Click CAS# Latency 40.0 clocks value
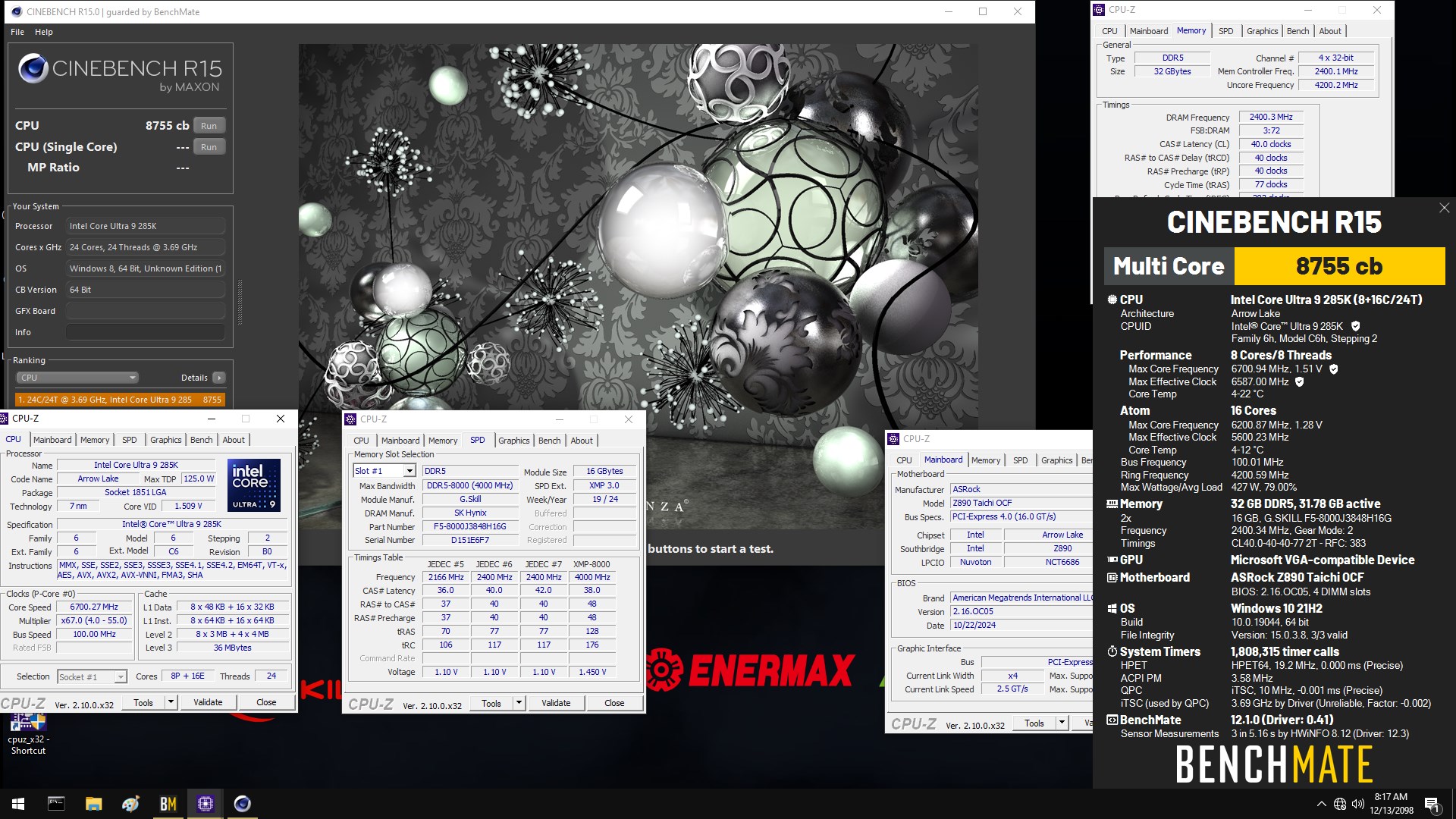1456x819 pixels. [x=1271, y=144]
